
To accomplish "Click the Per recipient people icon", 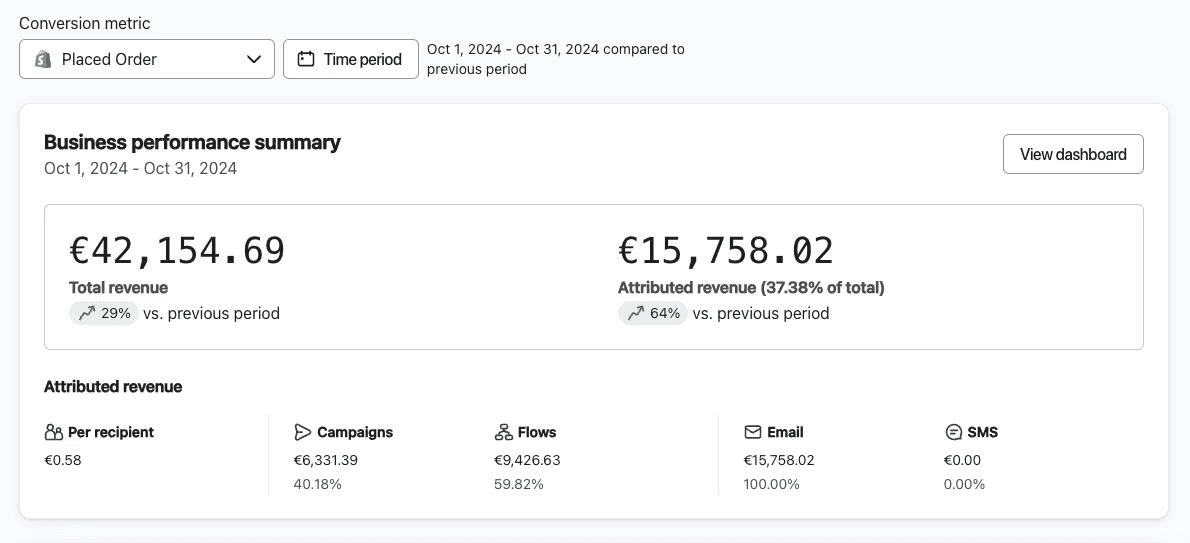I will click(x=54, y=432).
